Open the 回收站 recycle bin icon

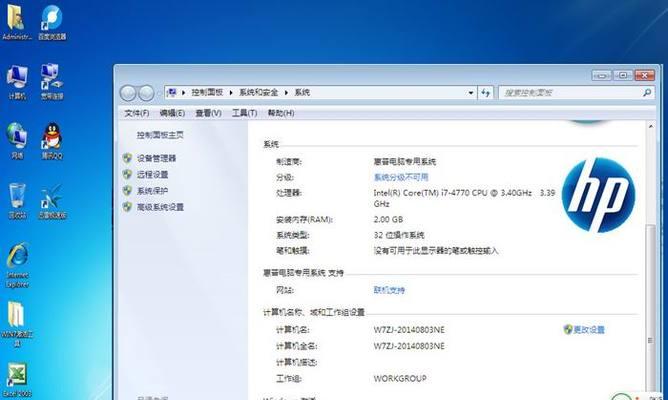point(17,201)
